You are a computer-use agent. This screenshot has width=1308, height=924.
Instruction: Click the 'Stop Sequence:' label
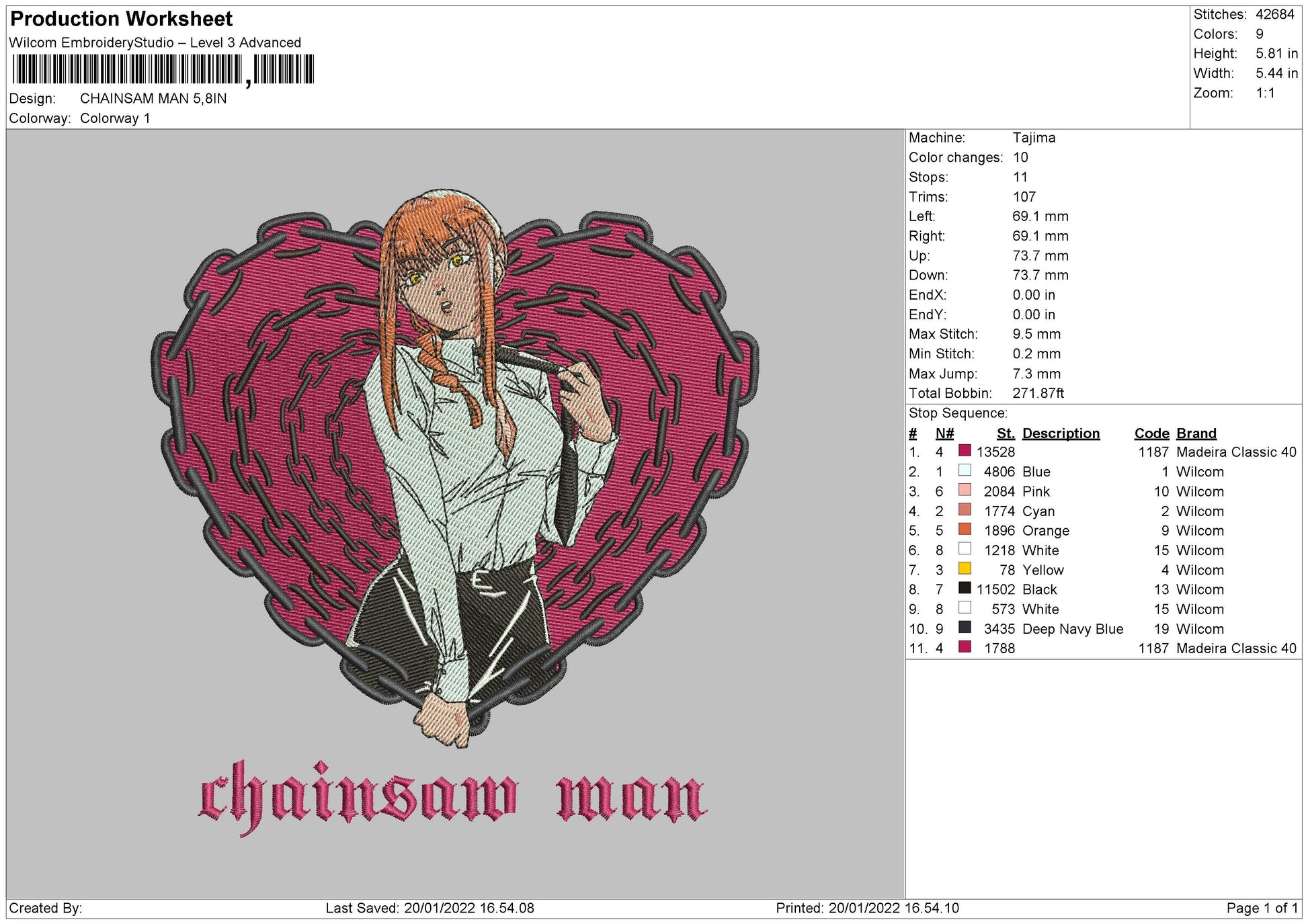(x=958, y=413)
